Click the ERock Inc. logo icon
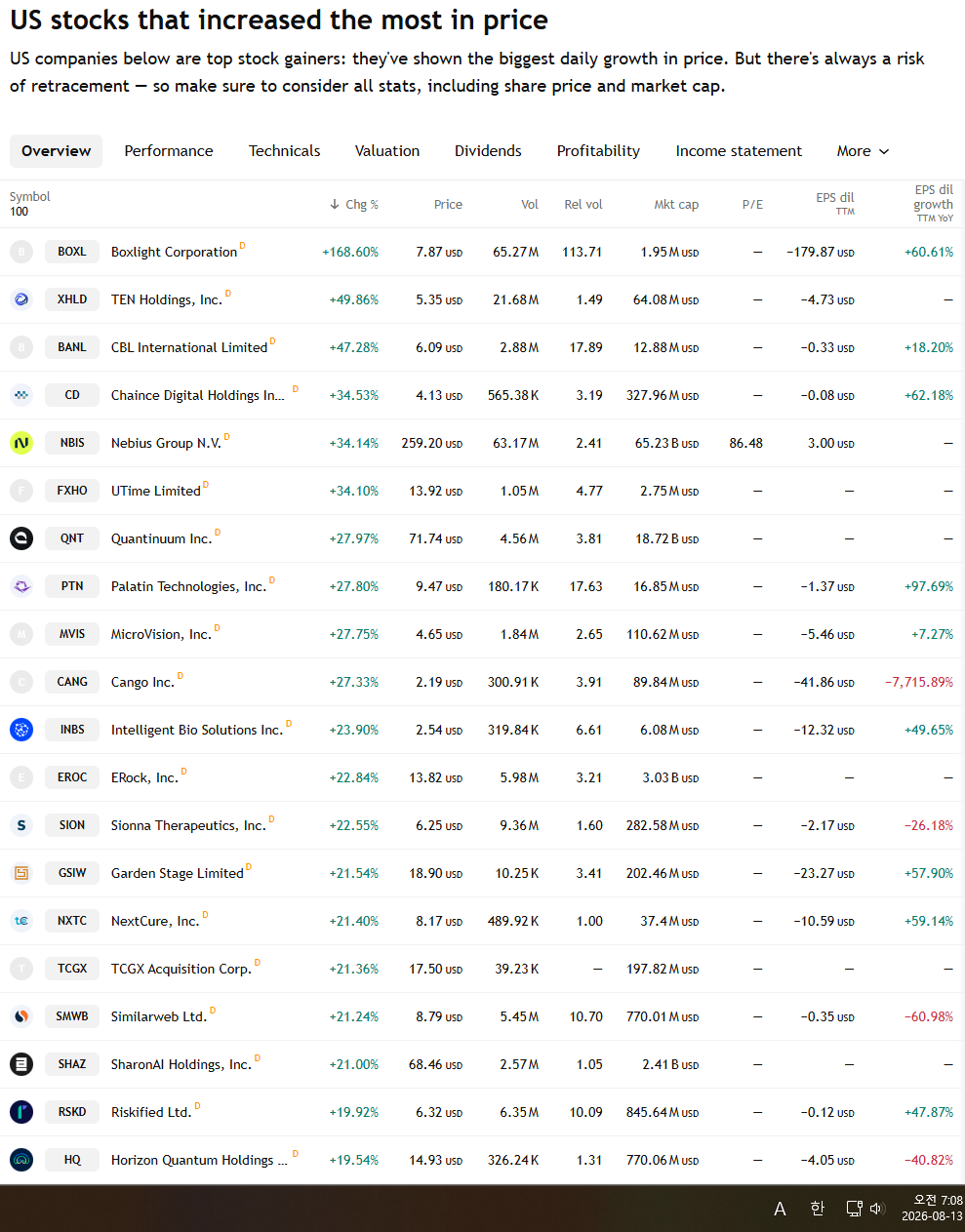Image resolution: width=965 pixels, height=1232 pixels. click(x=21, y=777)
